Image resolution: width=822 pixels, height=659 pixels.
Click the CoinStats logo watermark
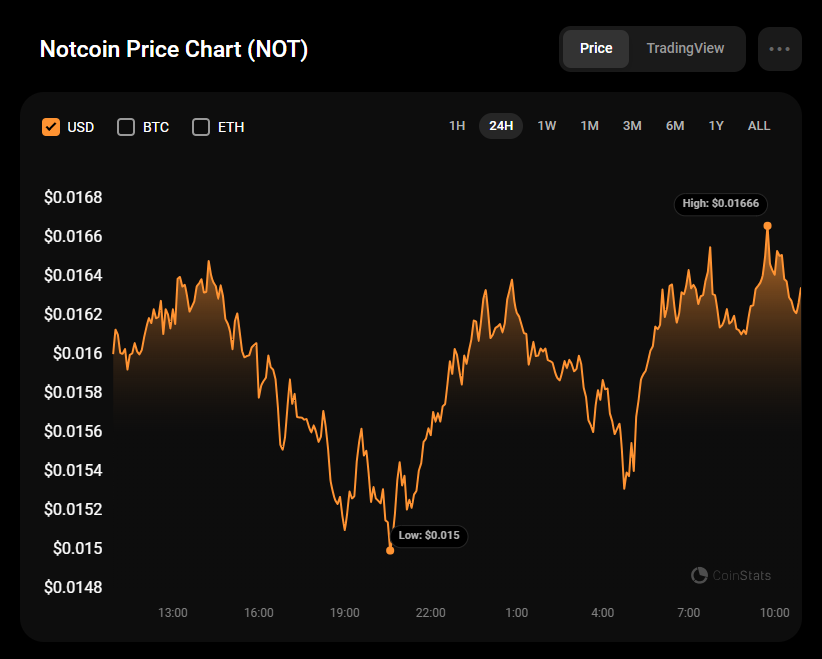(x=731, y=575)
